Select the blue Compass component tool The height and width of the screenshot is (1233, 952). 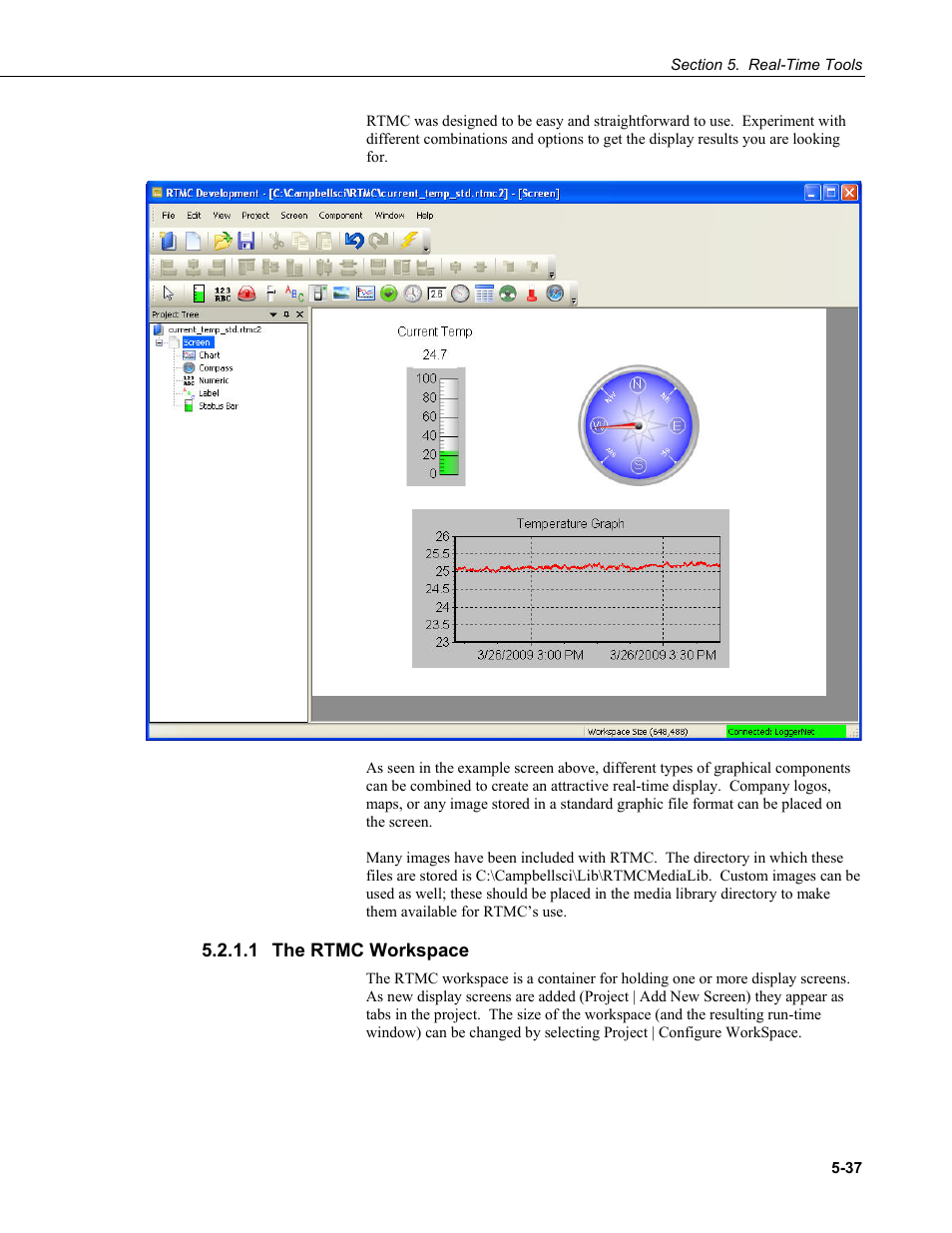(556, 294)
